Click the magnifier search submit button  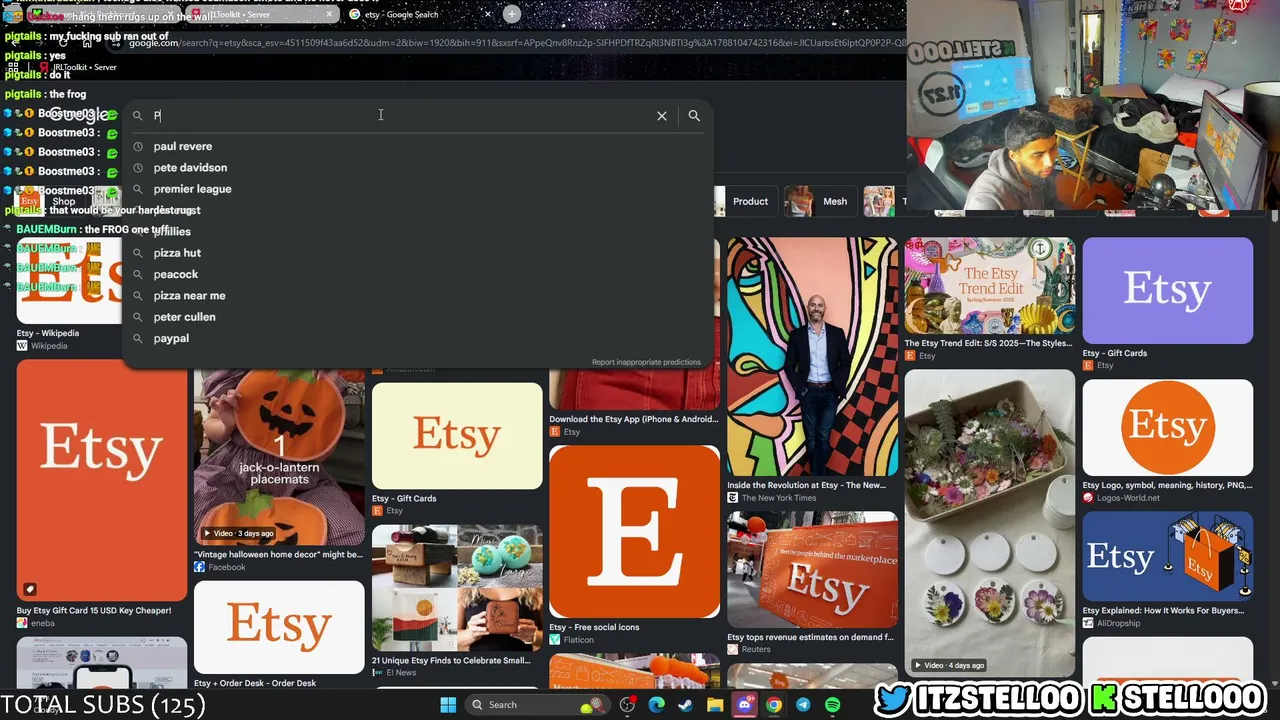pos(694,116)
